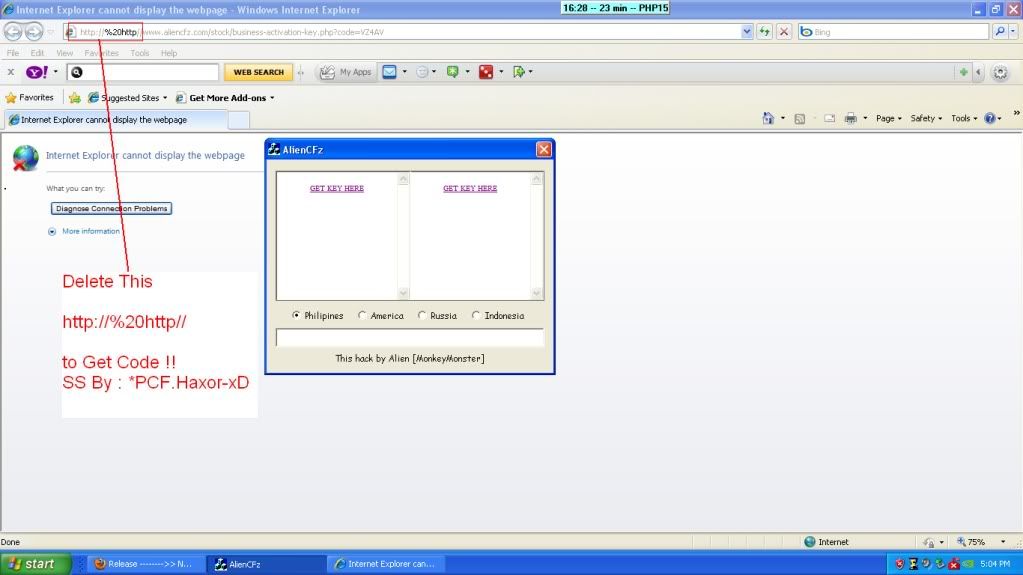Click the Home icon in command bar

768,118
